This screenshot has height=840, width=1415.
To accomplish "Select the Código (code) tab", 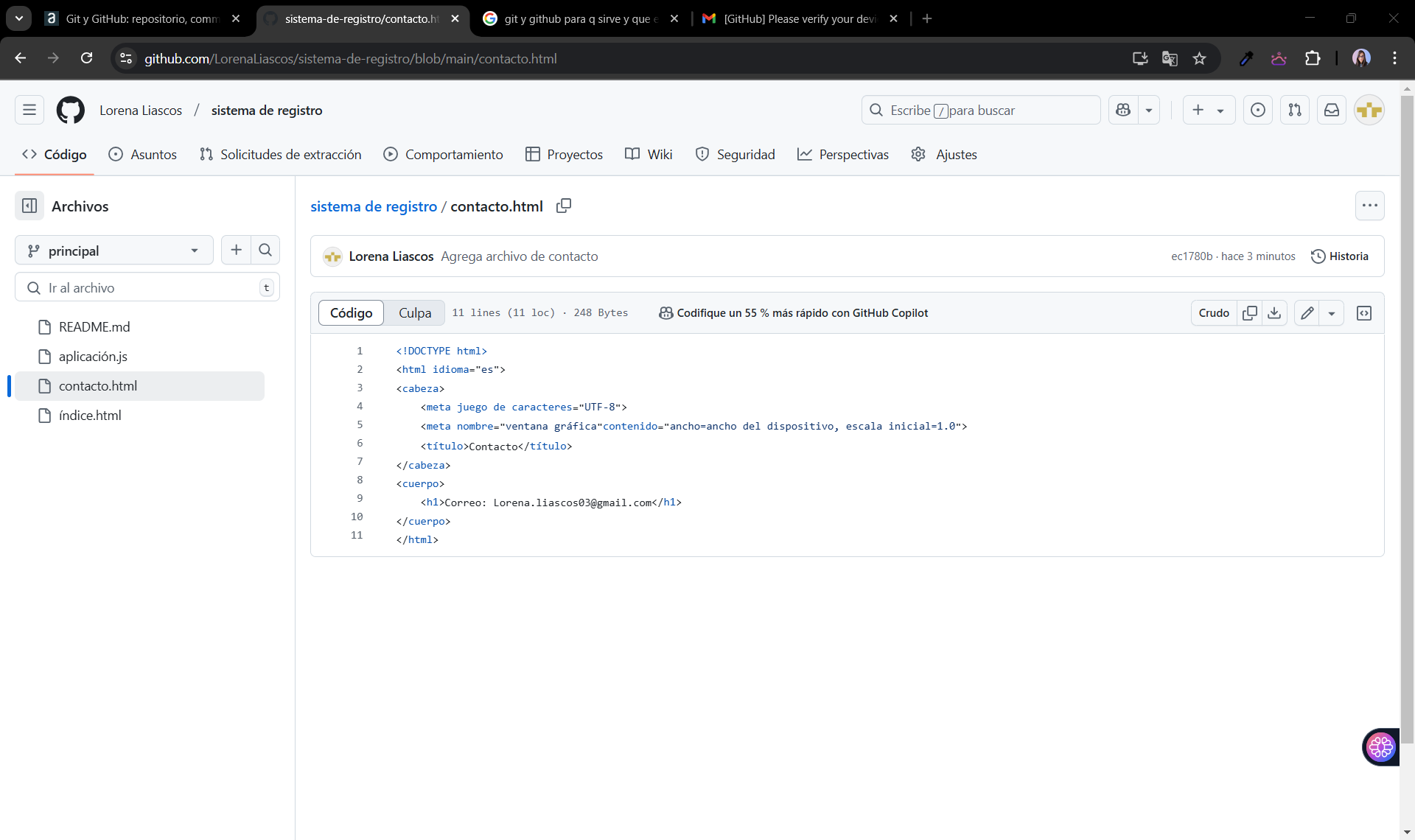I will (x=350, y=312).
